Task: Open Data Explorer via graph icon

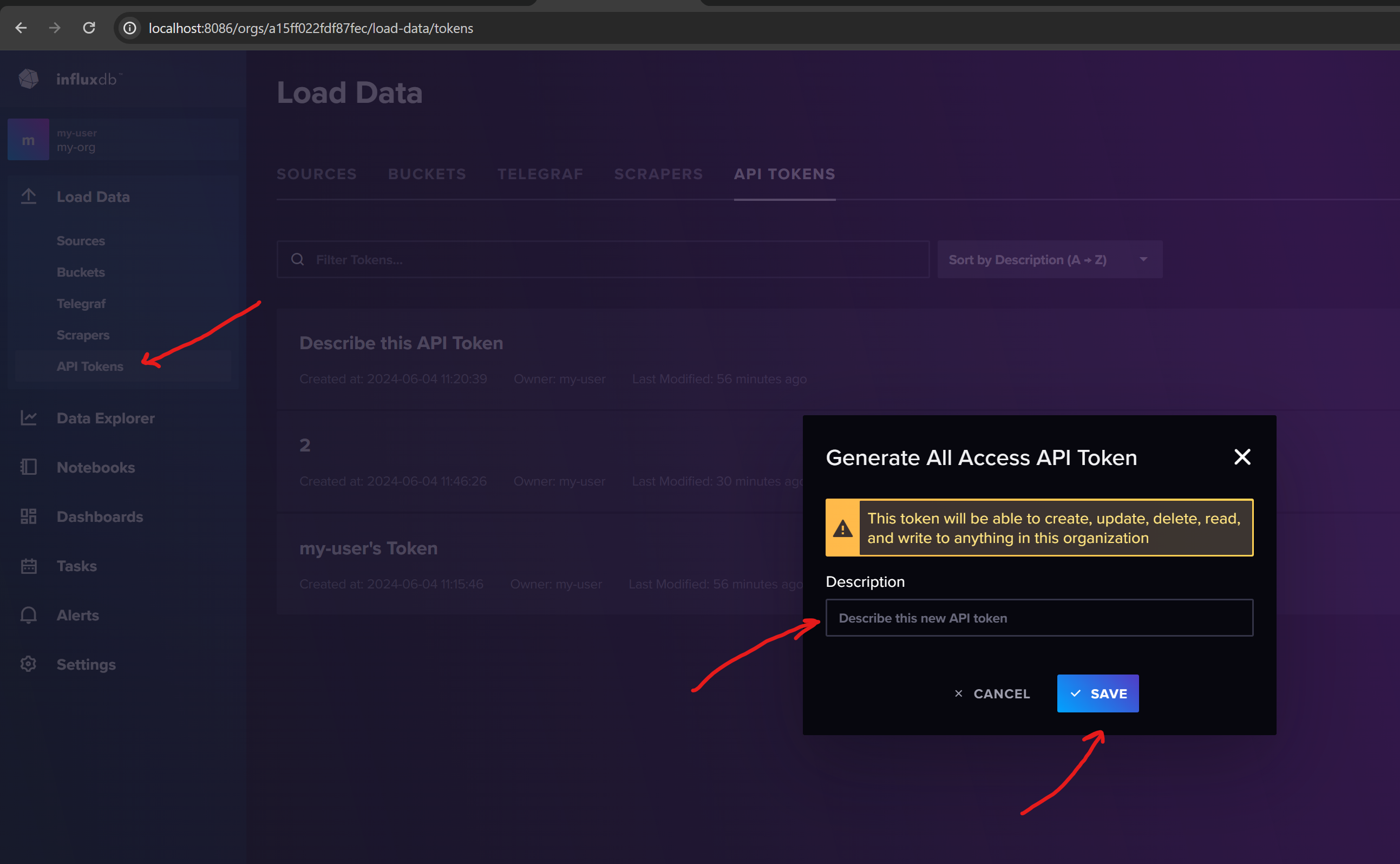Action: point(29,418)
